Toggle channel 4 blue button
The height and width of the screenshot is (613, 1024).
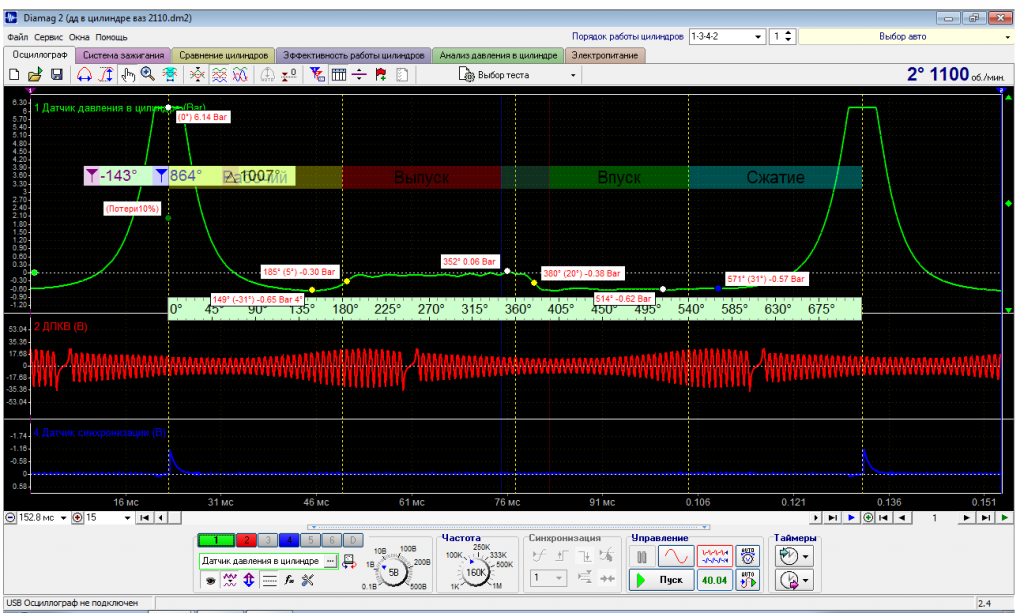289,540
